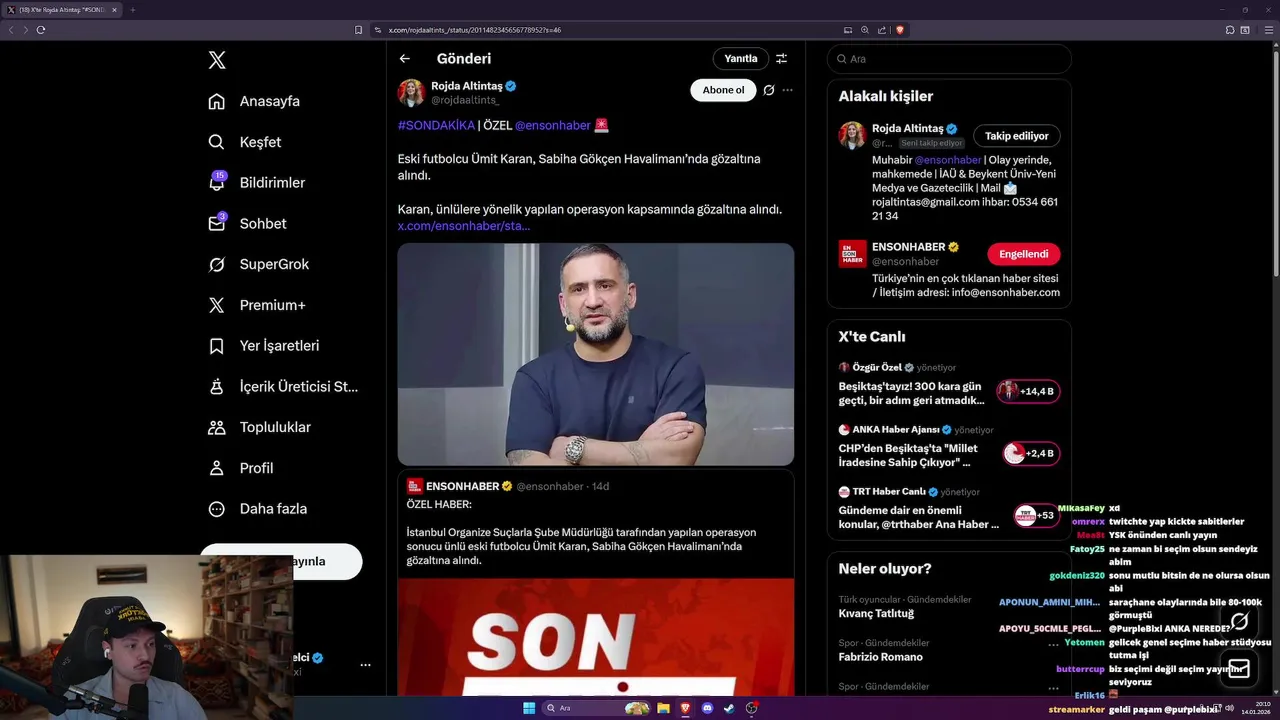Click +14,4 B listener badge

pyautogui.click(x=1028, y=391)
